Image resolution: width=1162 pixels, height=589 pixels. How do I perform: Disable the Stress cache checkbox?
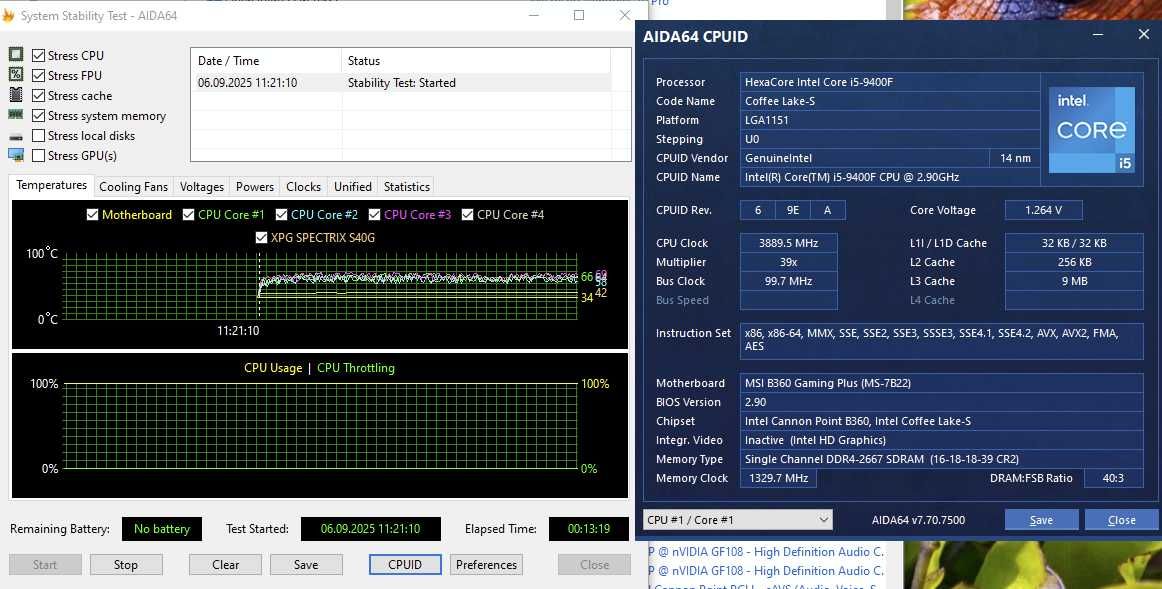pyautogui.click(x=39, y=95)
